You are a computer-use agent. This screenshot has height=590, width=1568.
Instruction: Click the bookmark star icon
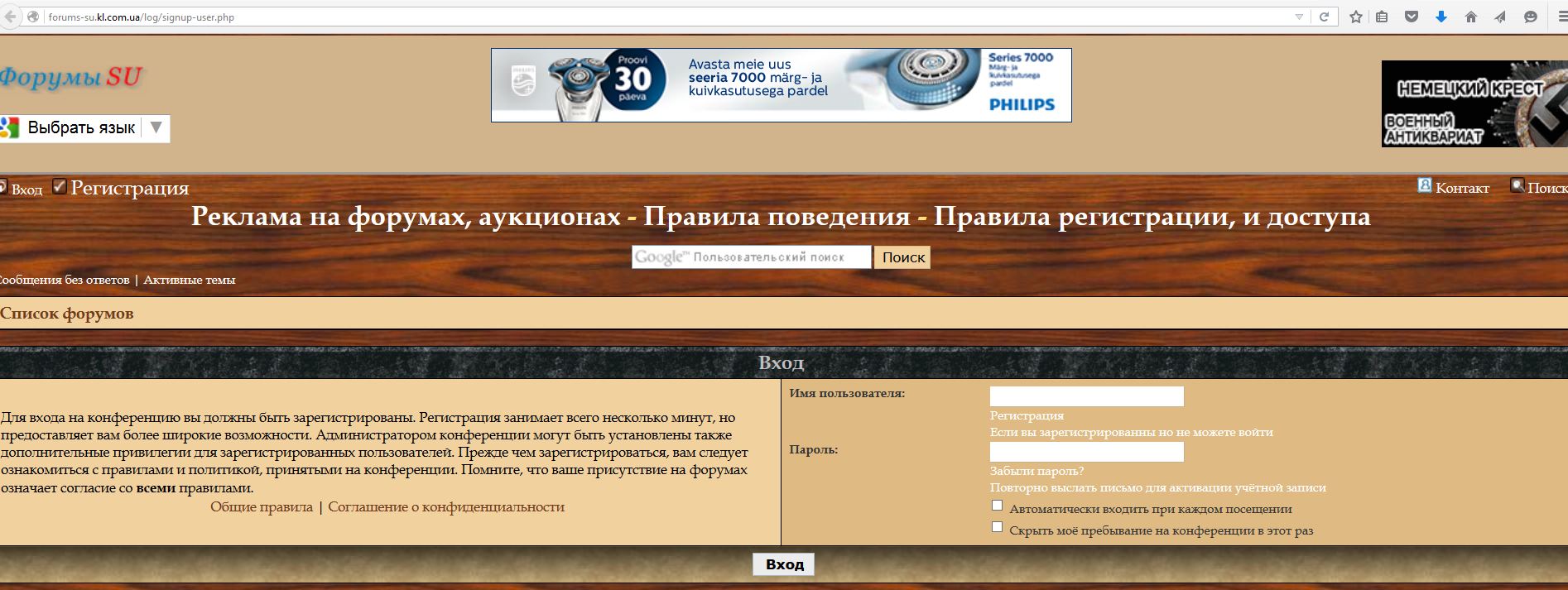pos(1356,17)
